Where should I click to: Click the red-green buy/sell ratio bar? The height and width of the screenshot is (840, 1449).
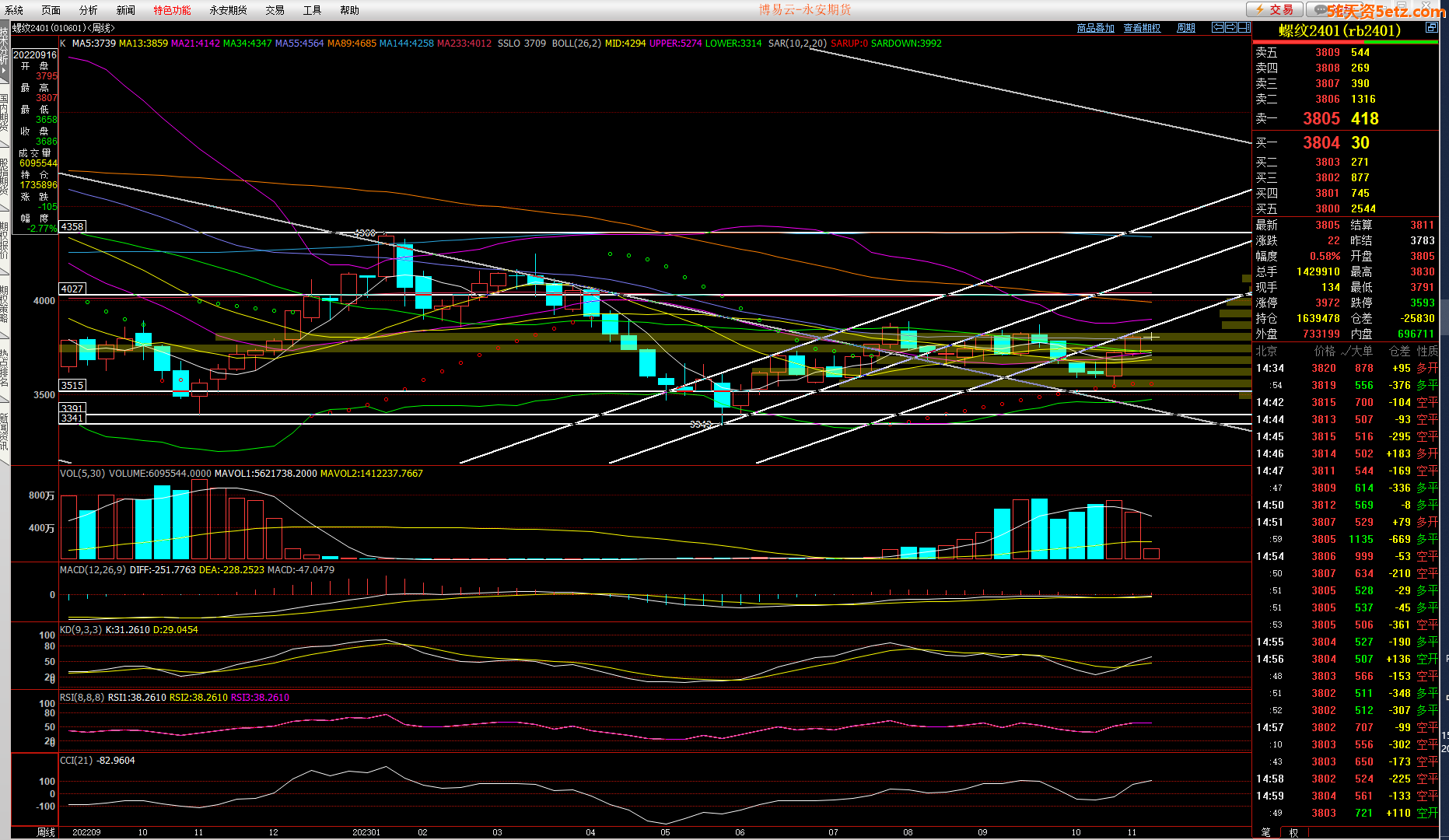pyautogui.click(x=1346, y=42)
